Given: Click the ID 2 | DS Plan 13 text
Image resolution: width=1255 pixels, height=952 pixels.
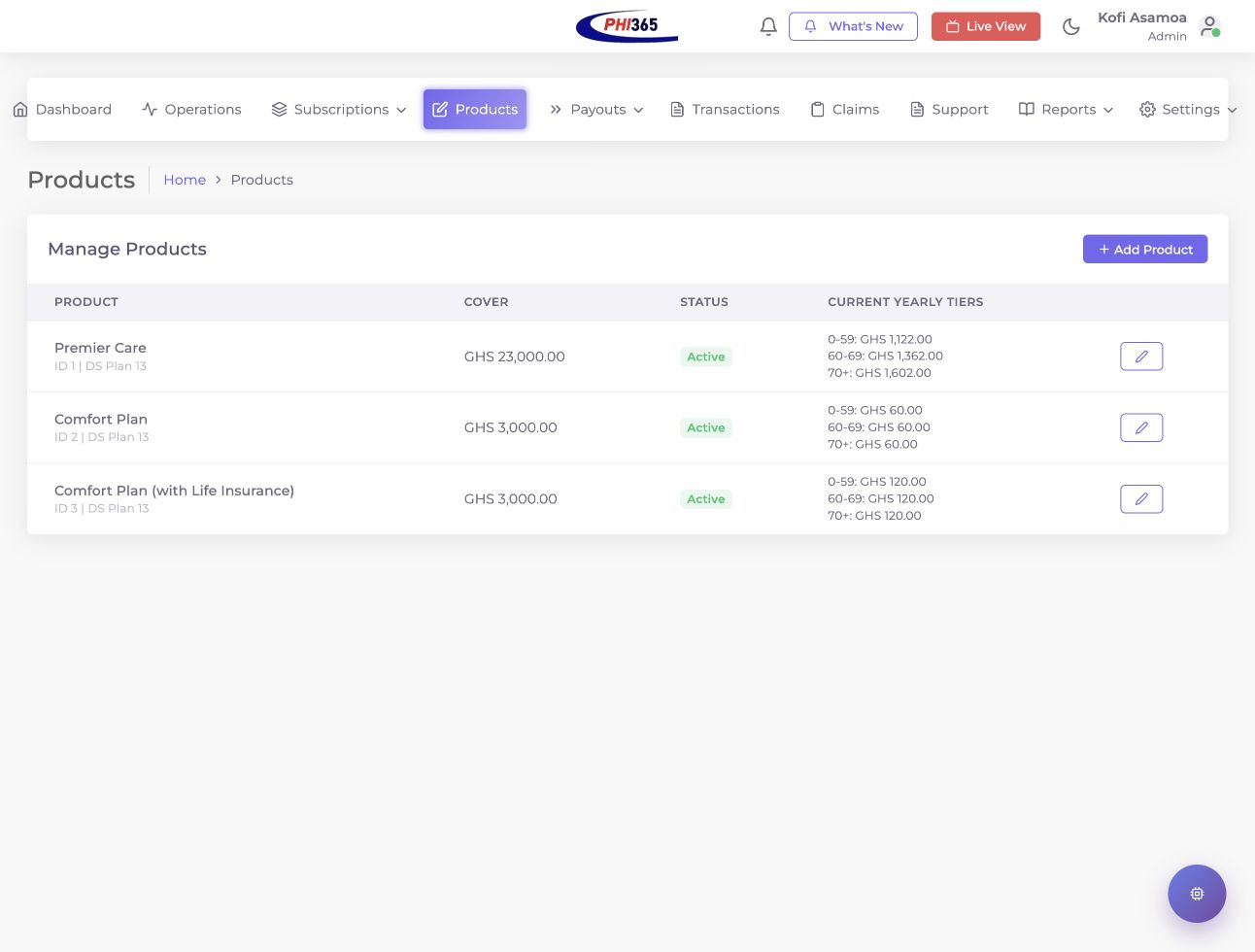Looking at the screenshot, I should click(x=102, y=437).
